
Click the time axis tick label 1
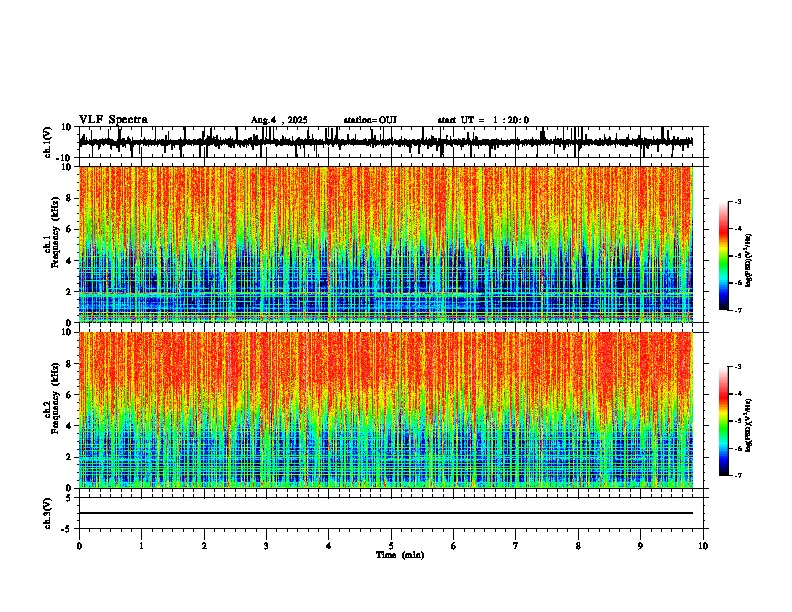point(141,546)
